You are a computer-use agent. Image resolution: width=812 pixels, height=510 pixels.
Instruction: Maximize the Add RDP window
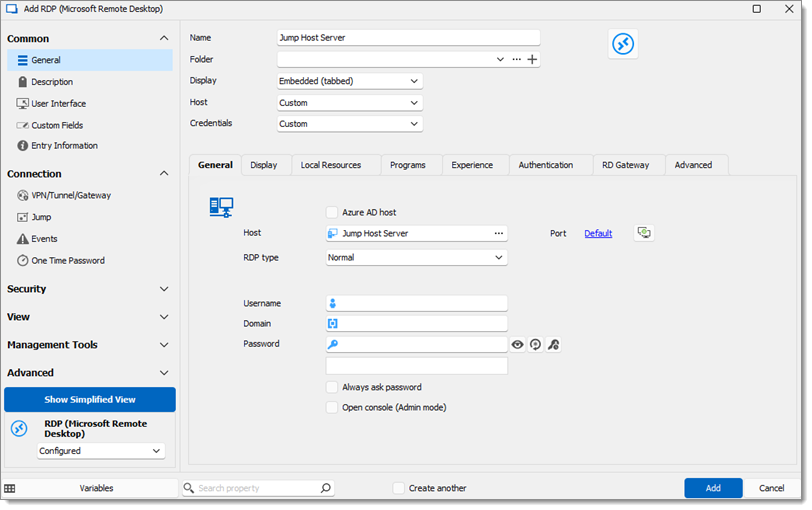coord(757,9)
